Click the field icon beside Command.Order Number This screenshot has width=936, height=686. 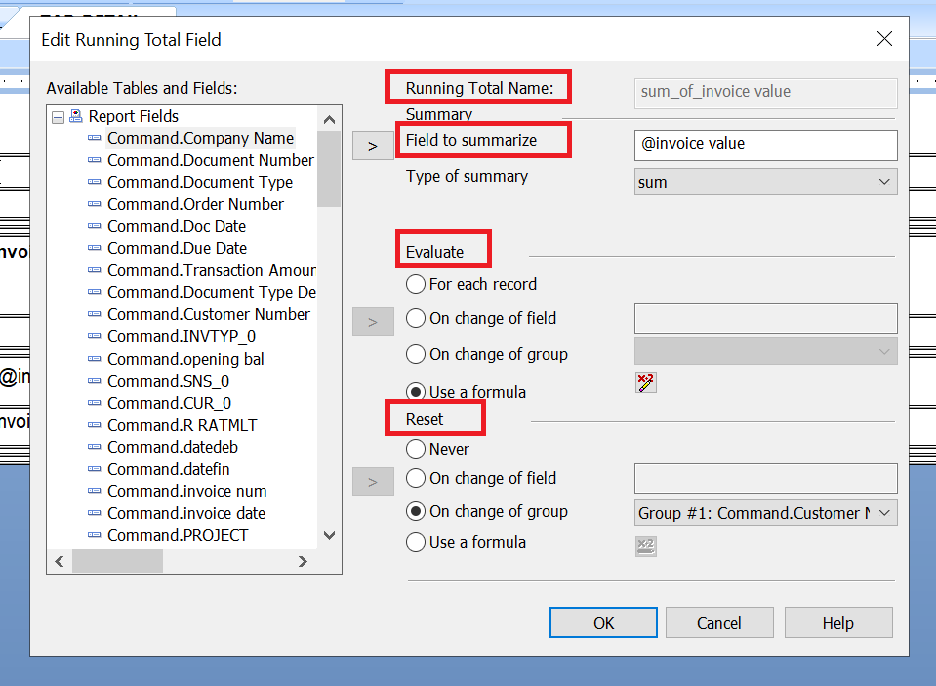(x=95, y=204)
